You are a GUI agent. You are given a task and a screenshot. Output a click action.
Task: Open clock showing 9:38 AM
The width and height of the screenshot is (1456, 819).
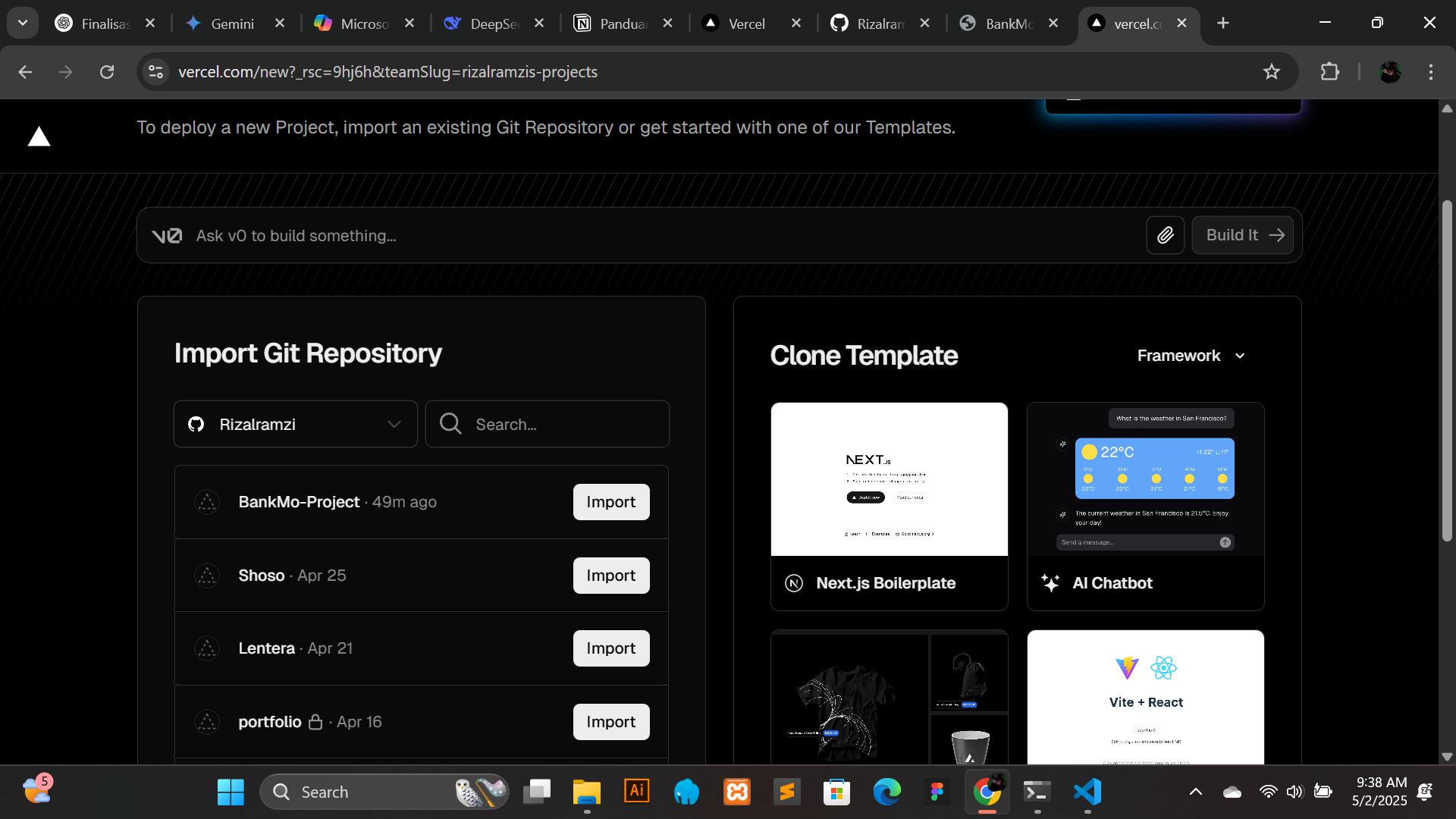pyautogui.click(x=1380, y=791)
